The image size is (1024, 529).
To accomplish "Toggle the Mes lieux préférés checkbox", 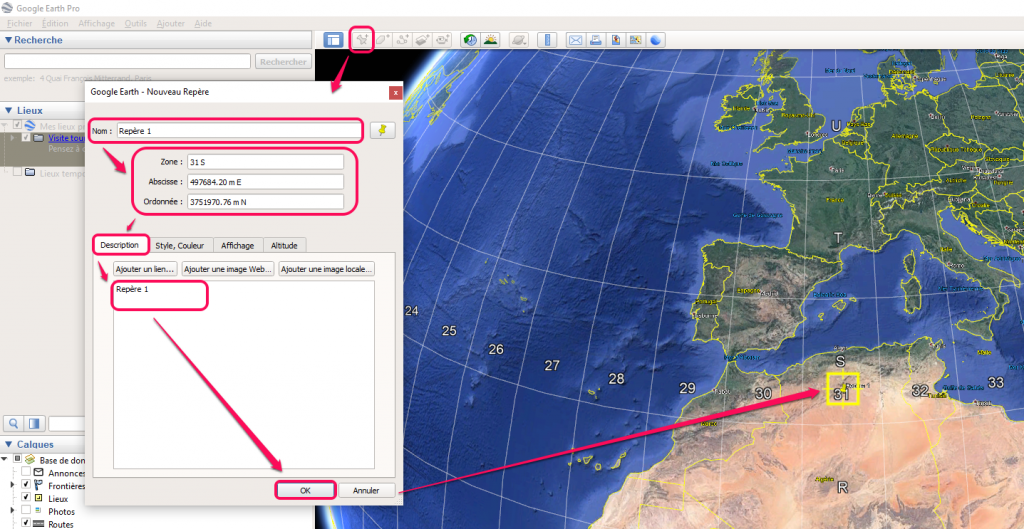I will 18,125.
